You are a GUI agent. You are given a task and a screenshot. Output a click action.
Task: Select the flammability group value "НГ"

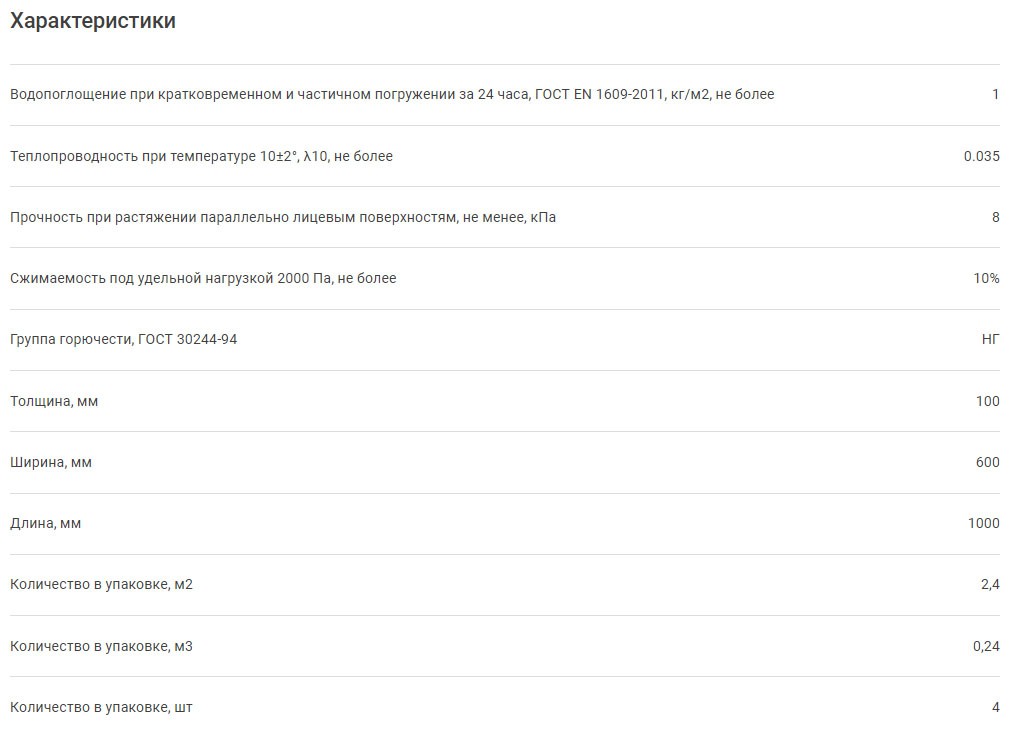(990, 339)
